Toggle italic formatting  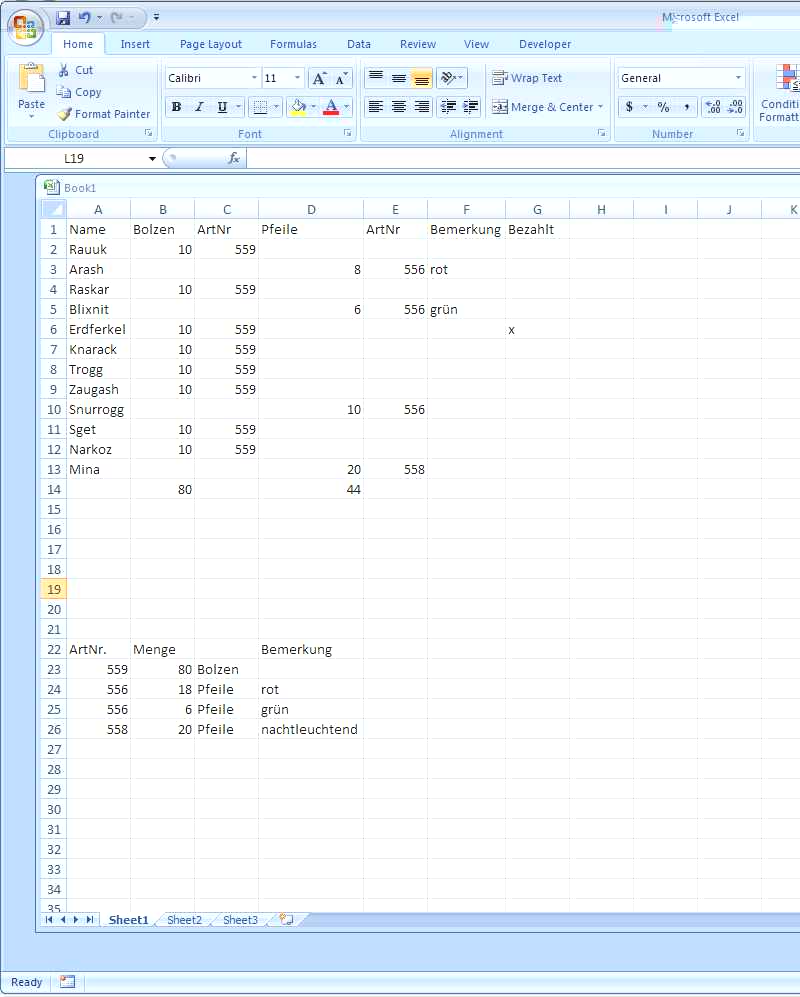[199, 107]
